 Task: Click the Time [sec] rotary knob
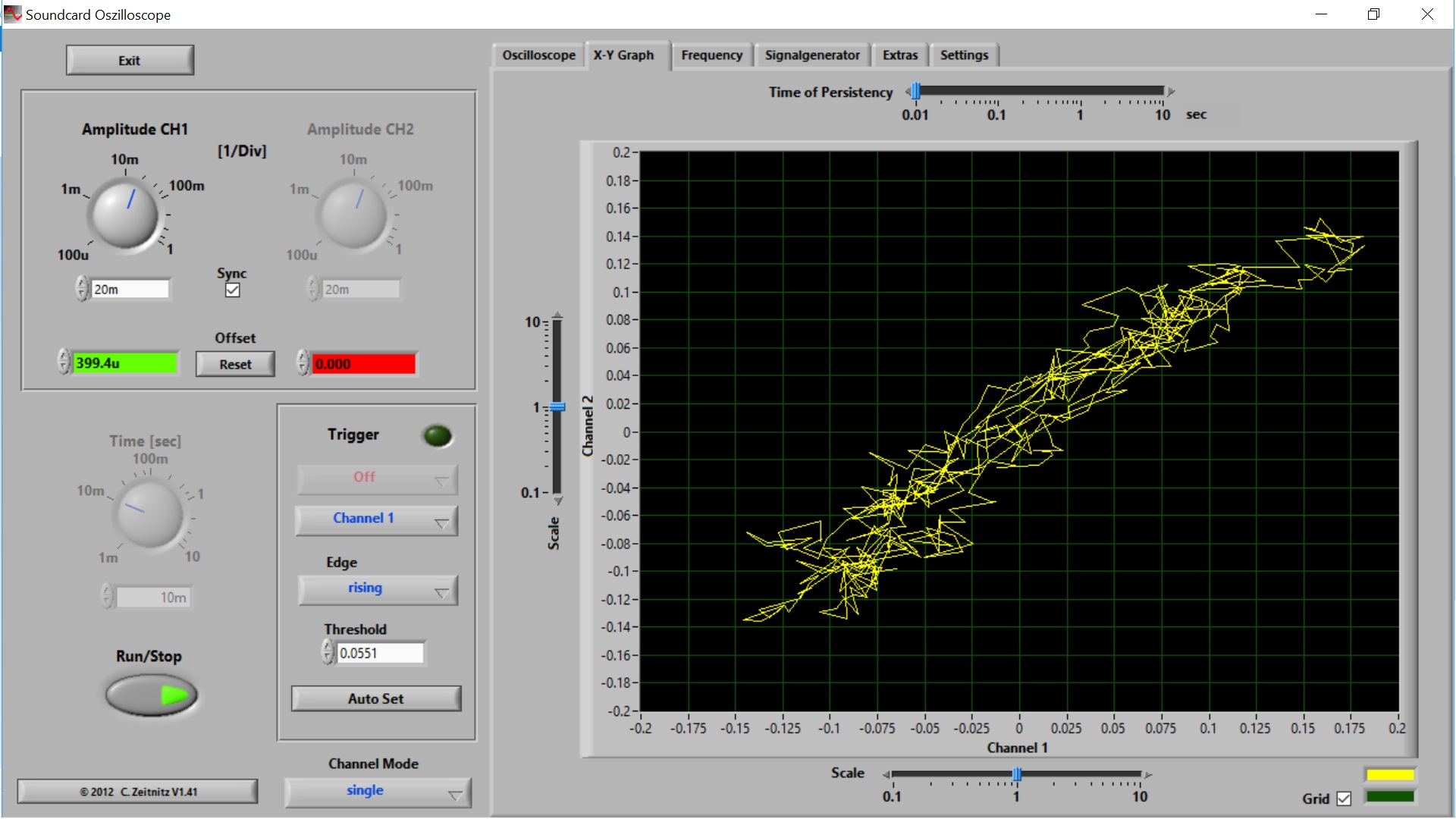point(149,514)
